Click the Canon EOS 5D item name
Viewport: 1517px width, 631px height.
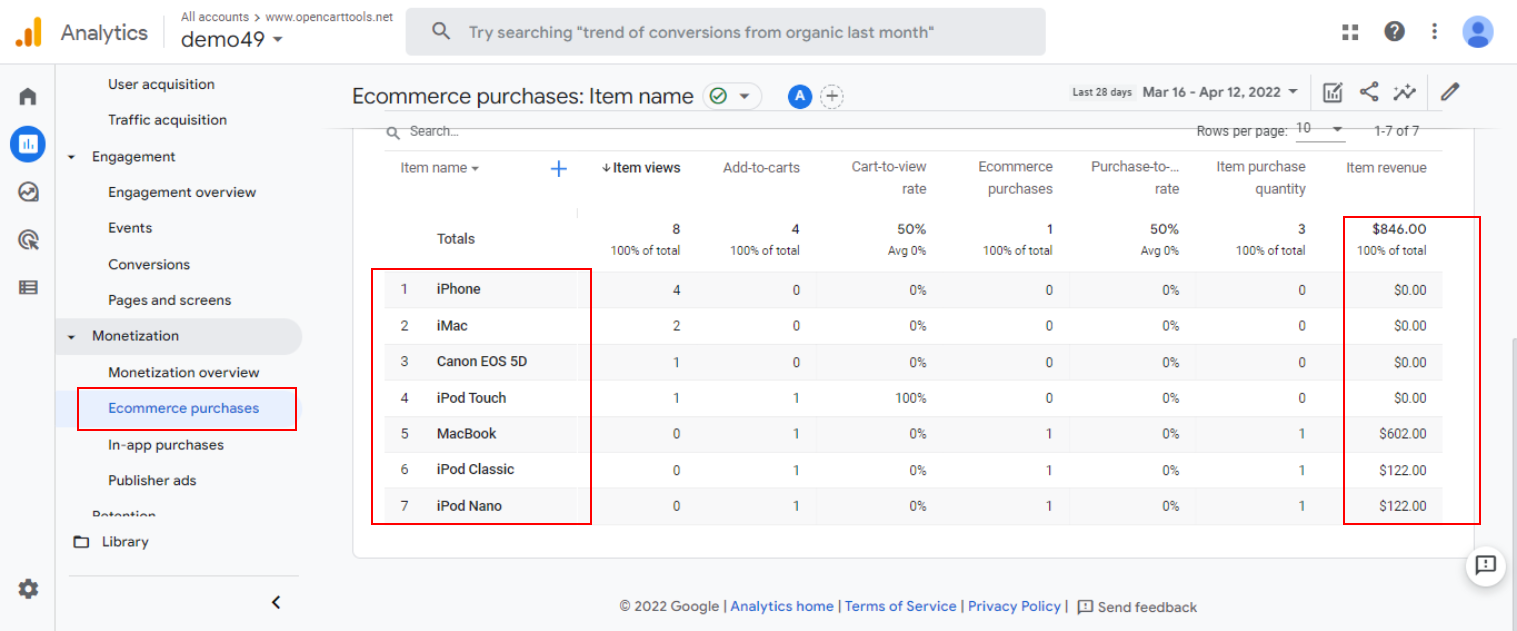point(482,361)
